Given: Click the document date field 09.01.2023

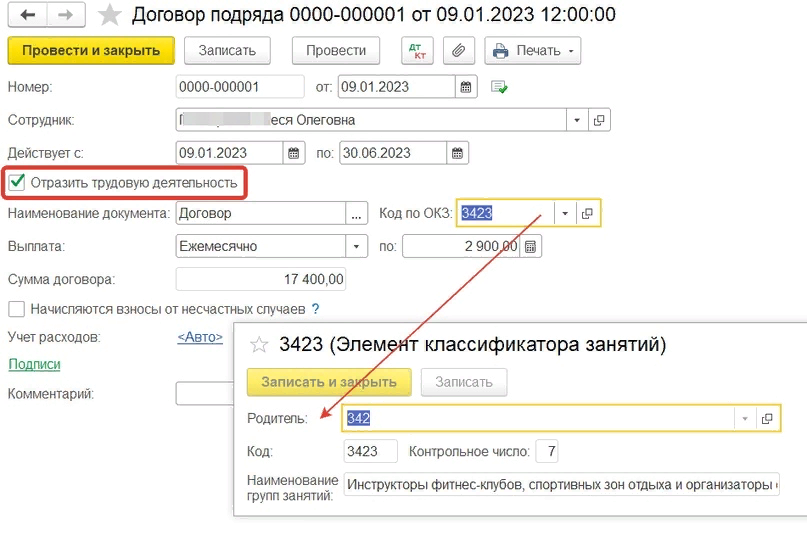Looking at the screenshot, I should [x=397, y=87].
